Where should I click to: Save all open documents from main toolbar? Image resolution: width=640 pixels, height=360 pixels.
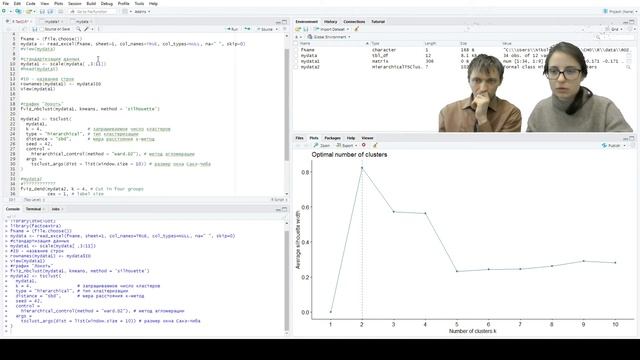[x=50, y=11]
